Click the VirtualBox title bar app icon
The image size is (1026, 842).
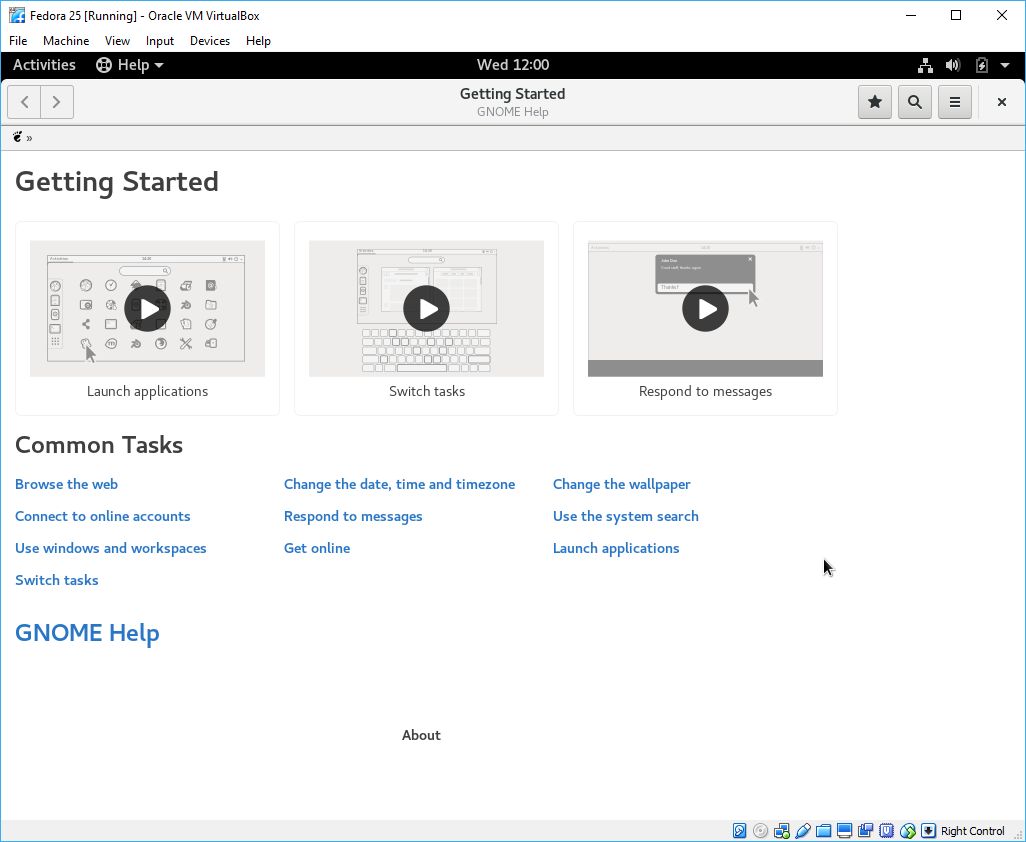(x=16, y=15)
